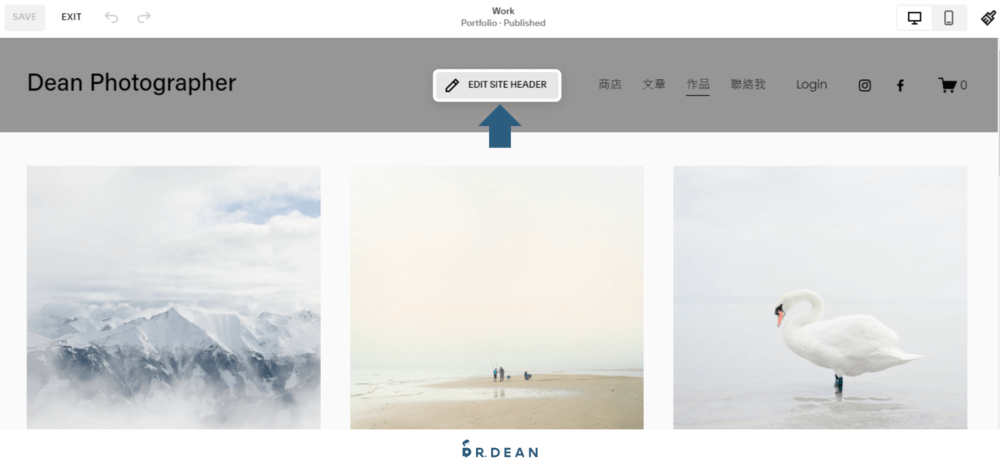1000x469 pixels.
Task: Switch to desktop view icon
Action: (x=915, y=18)
